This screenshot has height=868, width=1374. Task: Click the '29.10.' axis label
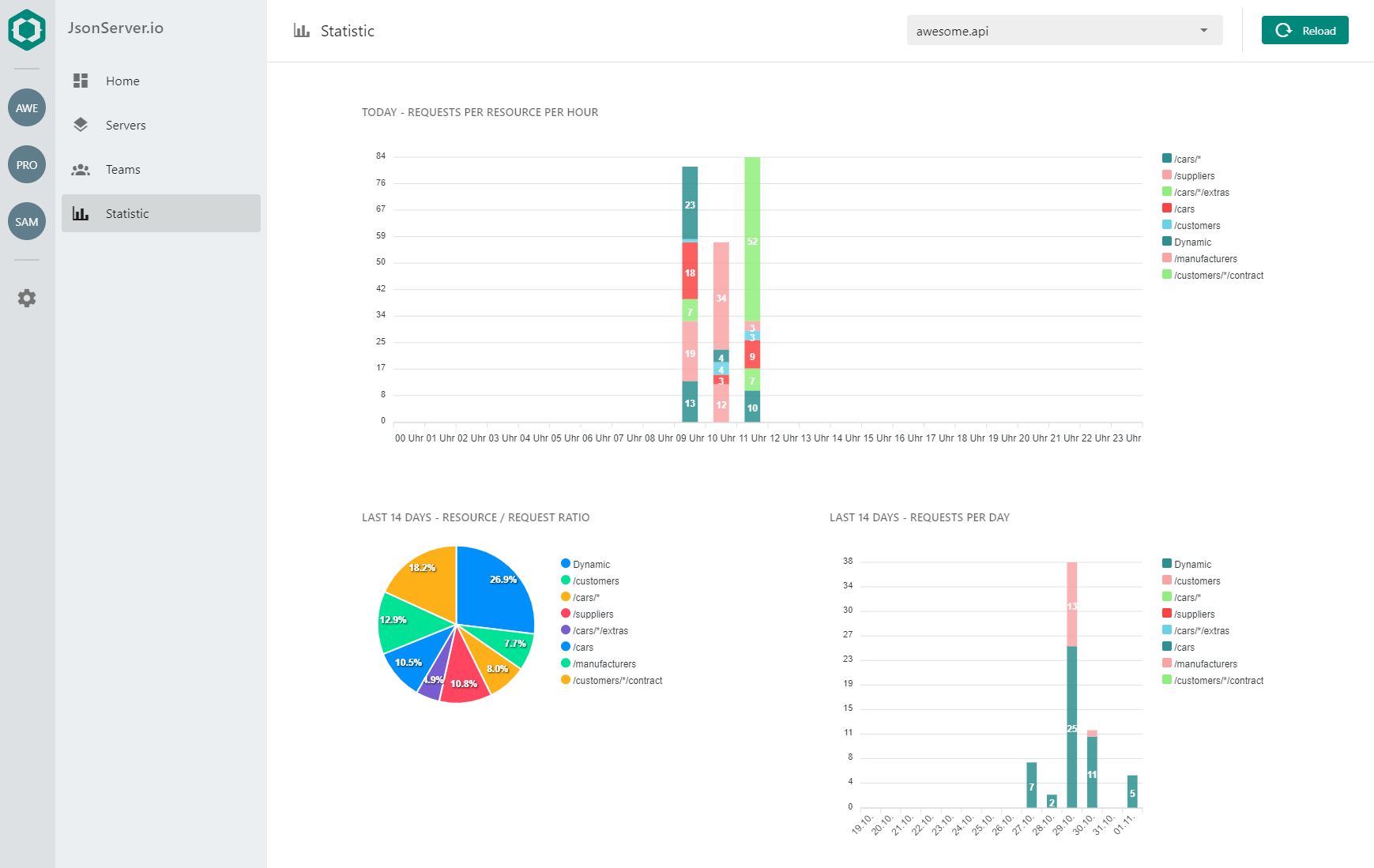[x=1063, y=825]
